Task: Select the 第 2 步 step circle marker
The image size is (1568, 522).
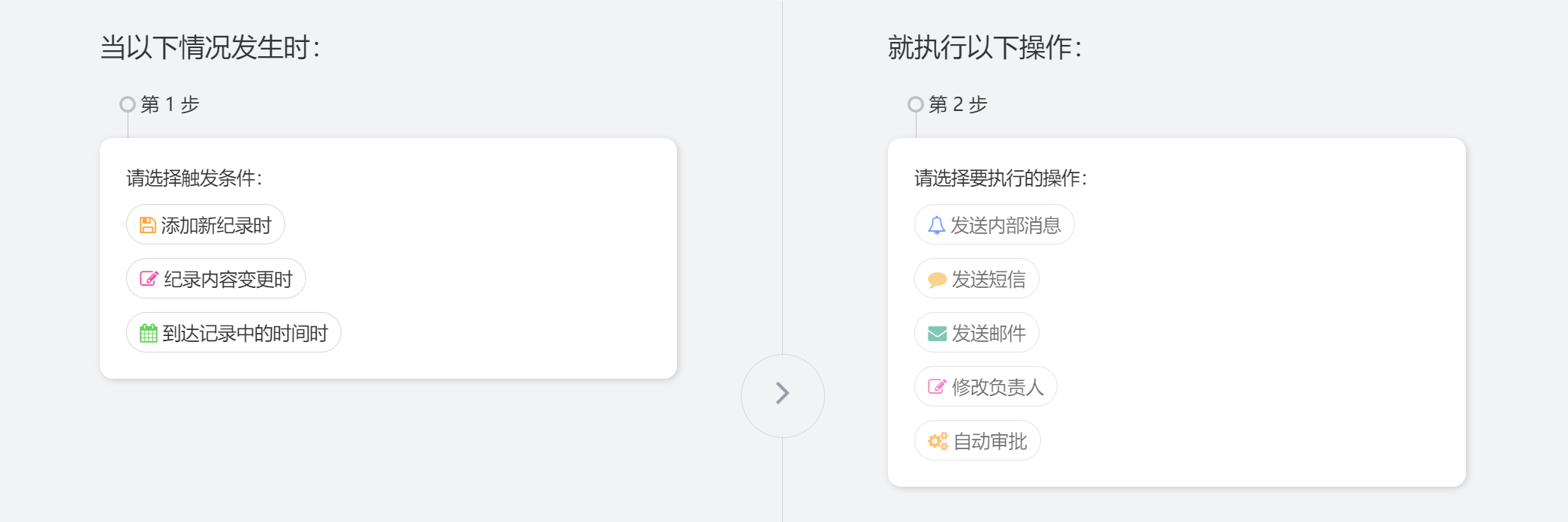Action: 916,104
